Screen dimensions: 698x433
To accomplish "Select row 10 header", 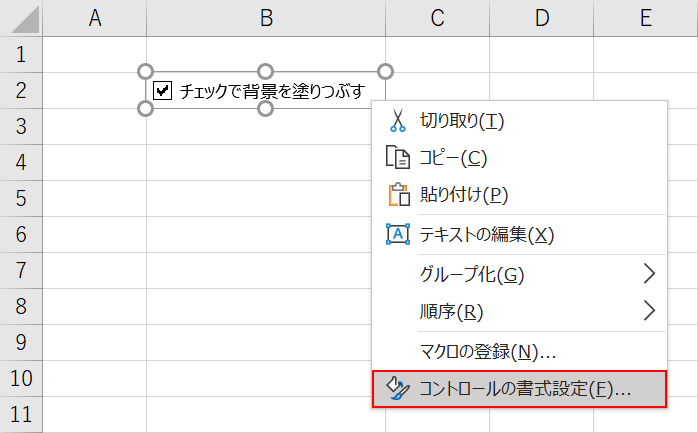I will click(x=21, y=379).
